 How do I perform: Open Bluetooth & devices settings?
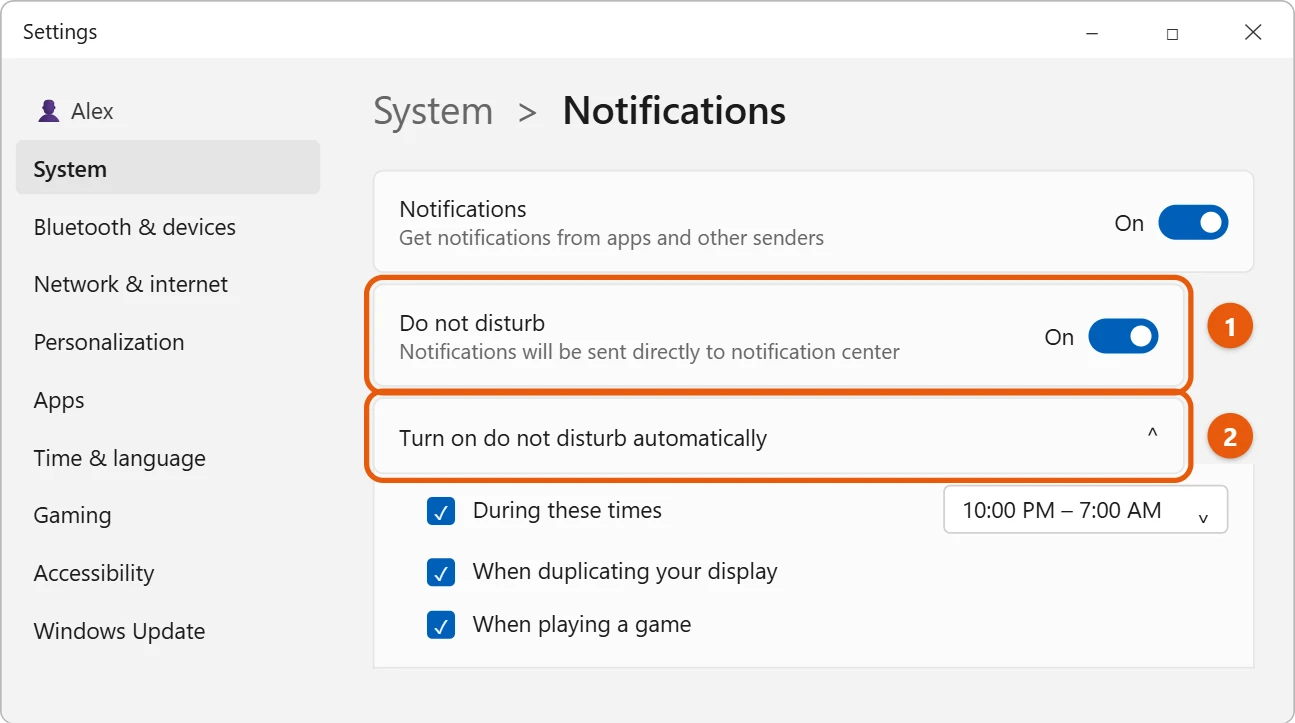click(135, 227)
